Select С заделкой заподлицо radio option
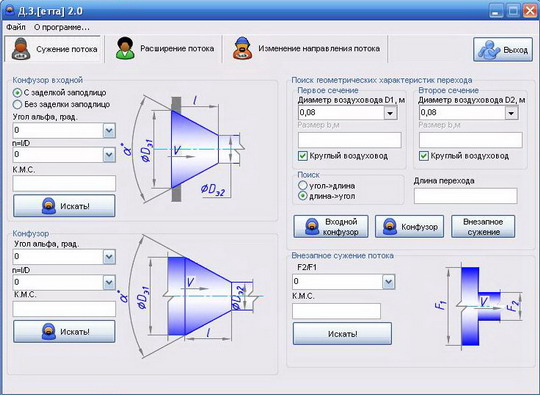The height and width of the screenshot is (395, 540). click(17, 93)
